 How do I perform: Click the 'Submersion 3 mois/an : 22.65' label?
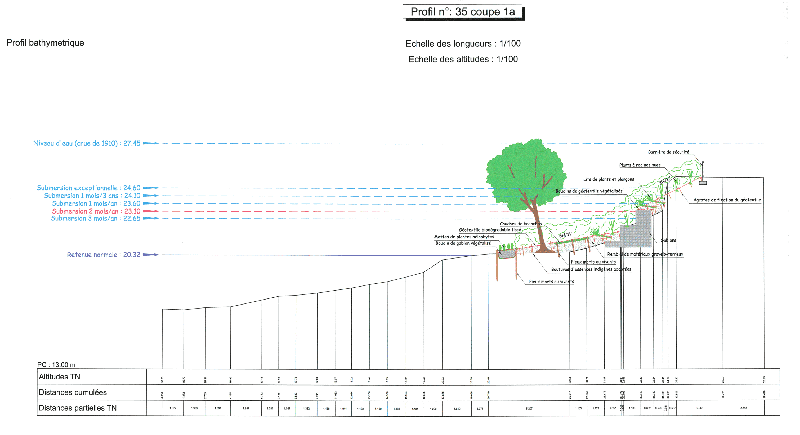[95, 218]
